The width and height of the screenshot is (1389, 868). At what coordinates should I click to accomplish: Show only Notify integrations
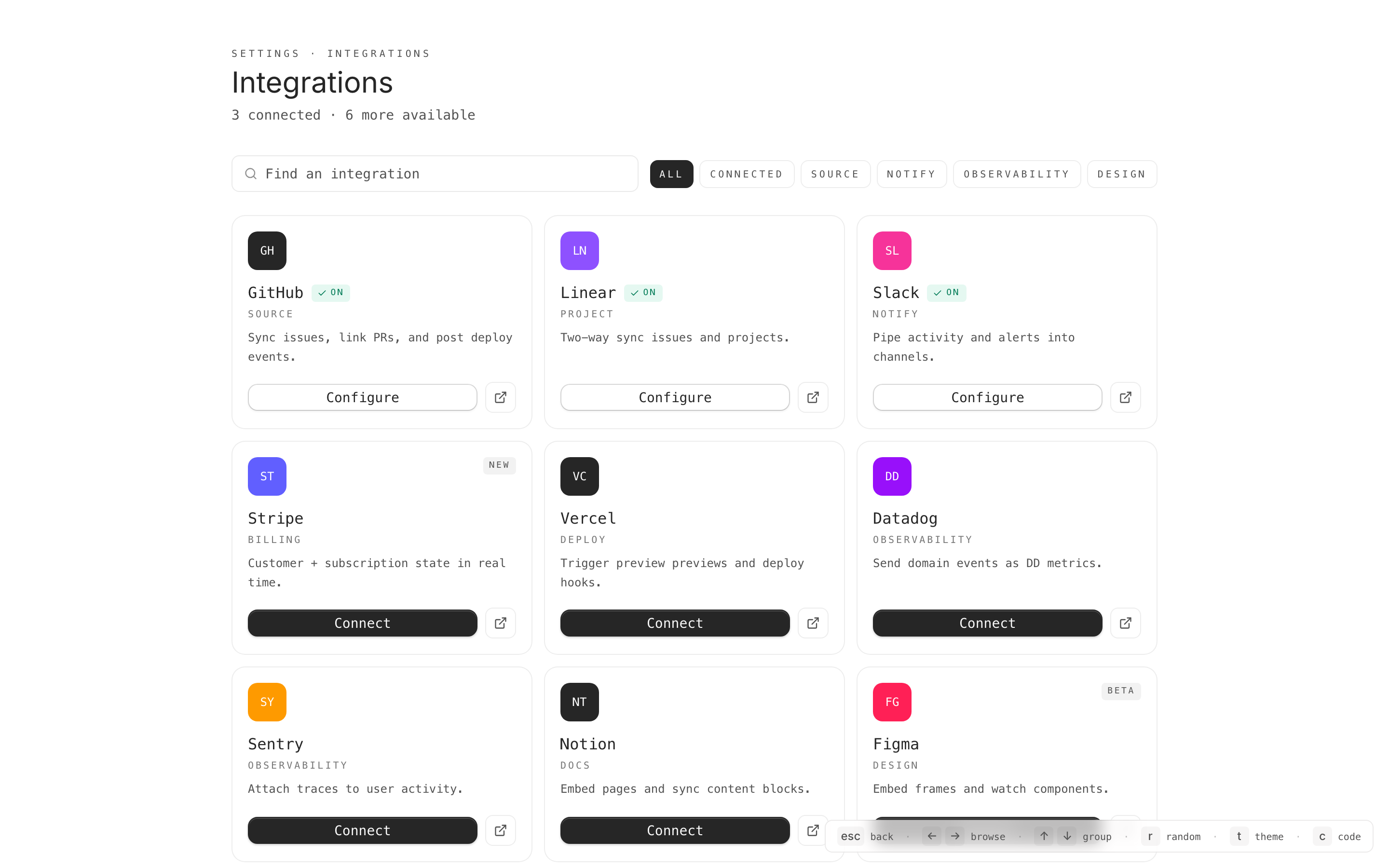911,174
